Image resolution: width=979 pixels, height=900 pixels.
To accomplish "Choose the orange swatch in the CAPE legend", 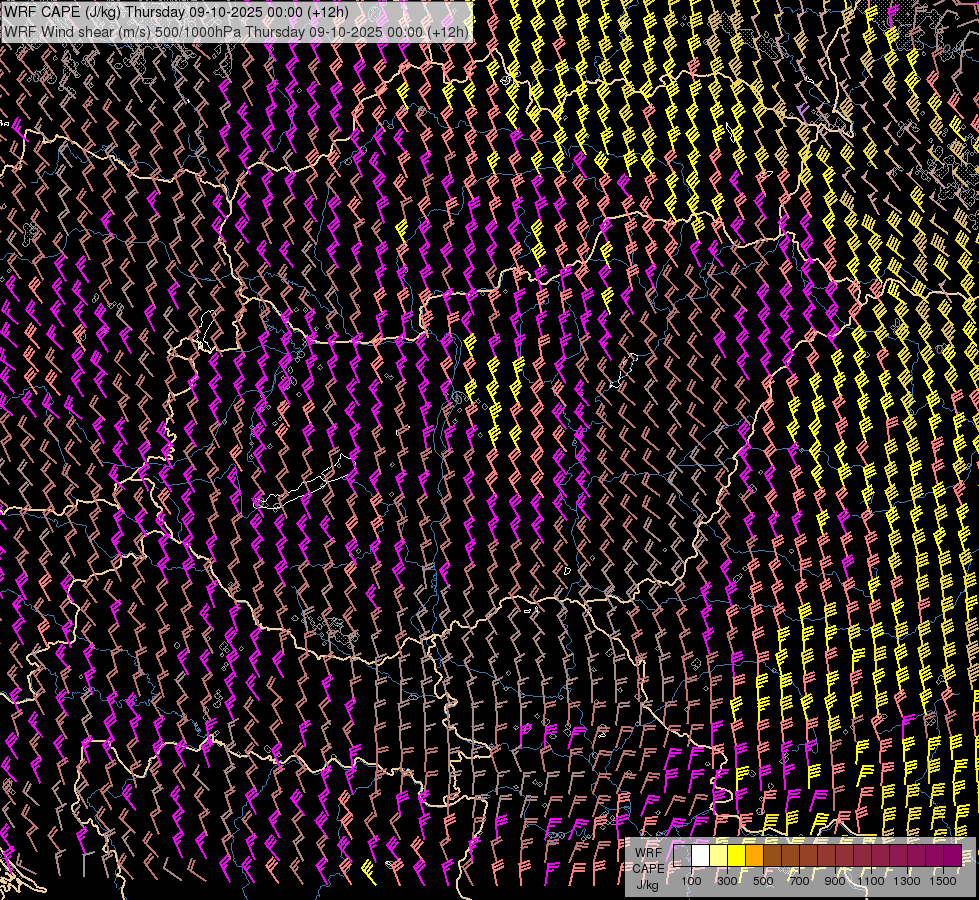I will 754,856.
